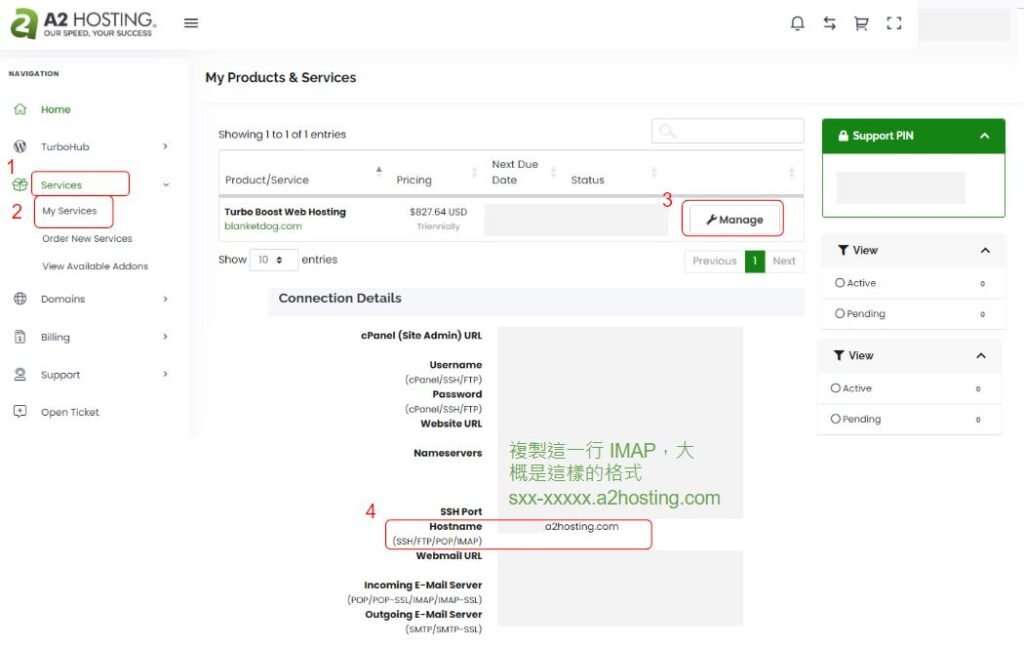Click the Connection Details heading
Screen dimensions: 1024x647
tap(340, 298)
